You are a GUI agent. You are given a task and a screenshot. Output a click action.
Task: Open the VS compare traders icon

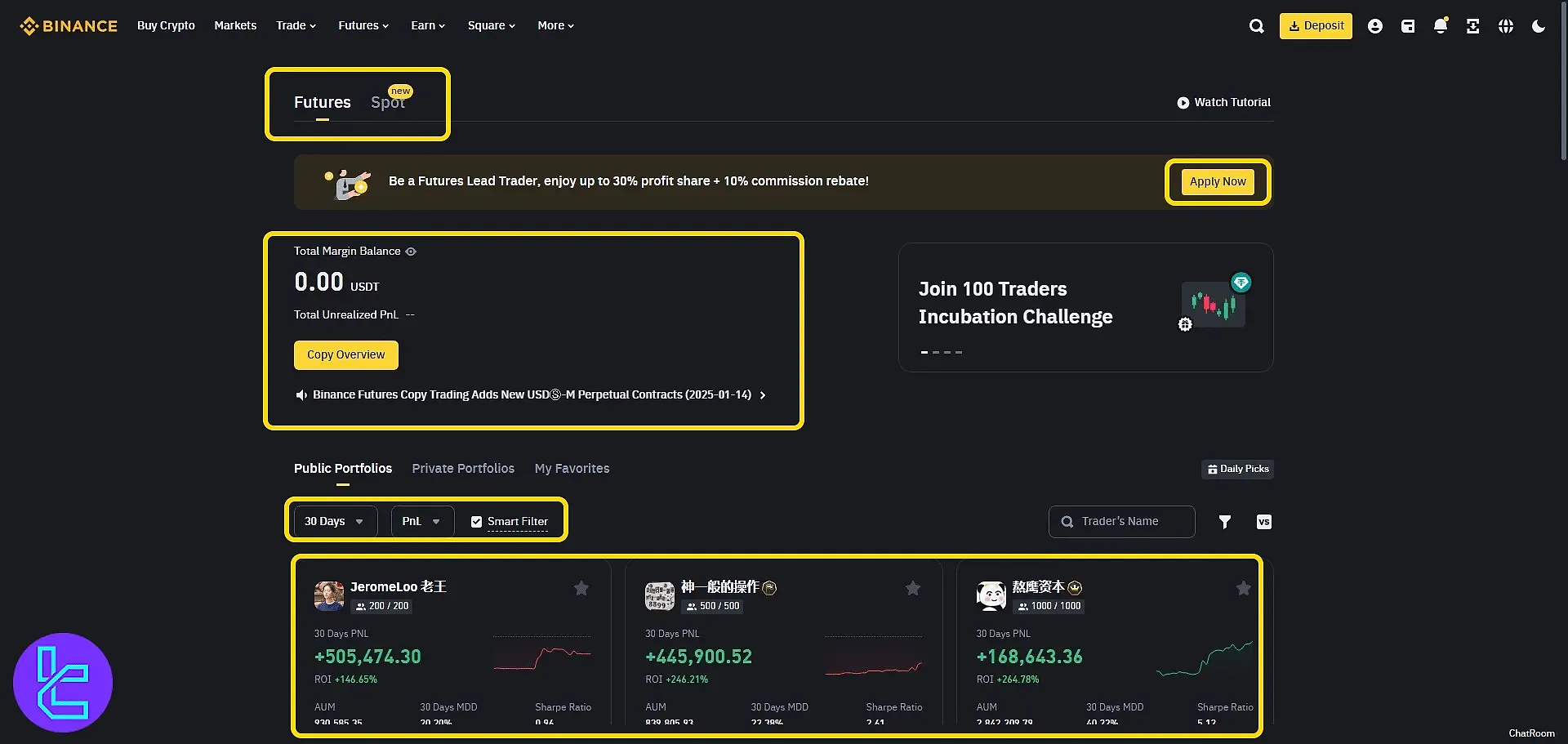pos(1263,522)
